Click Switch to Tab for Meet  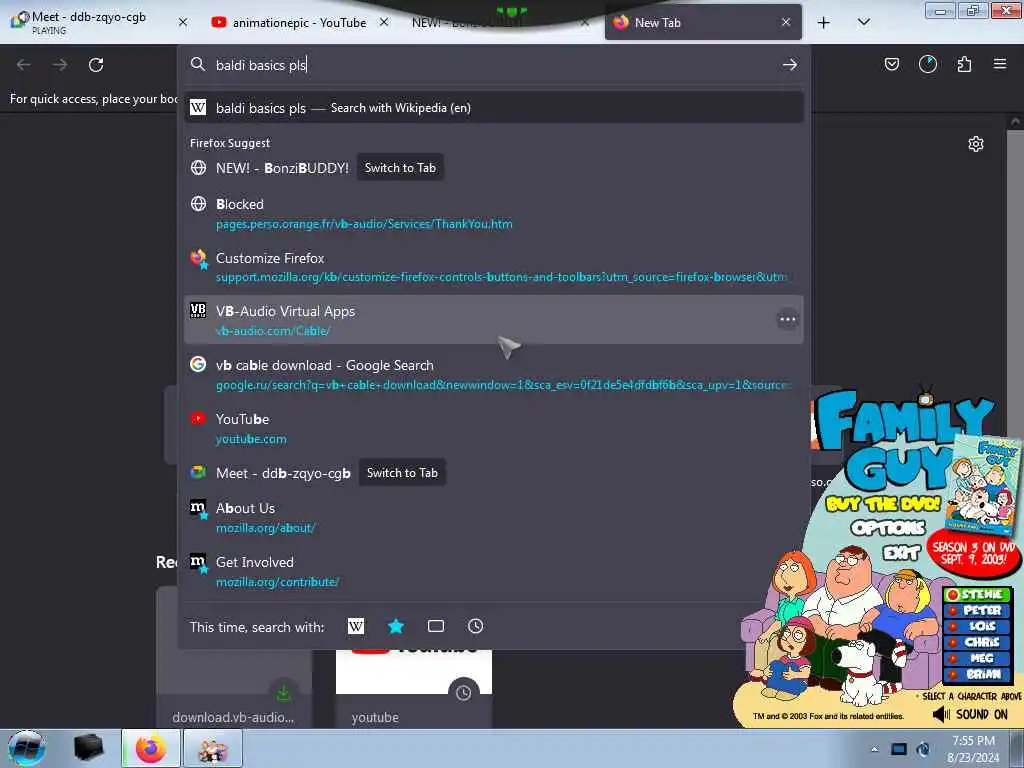point(402,473)
